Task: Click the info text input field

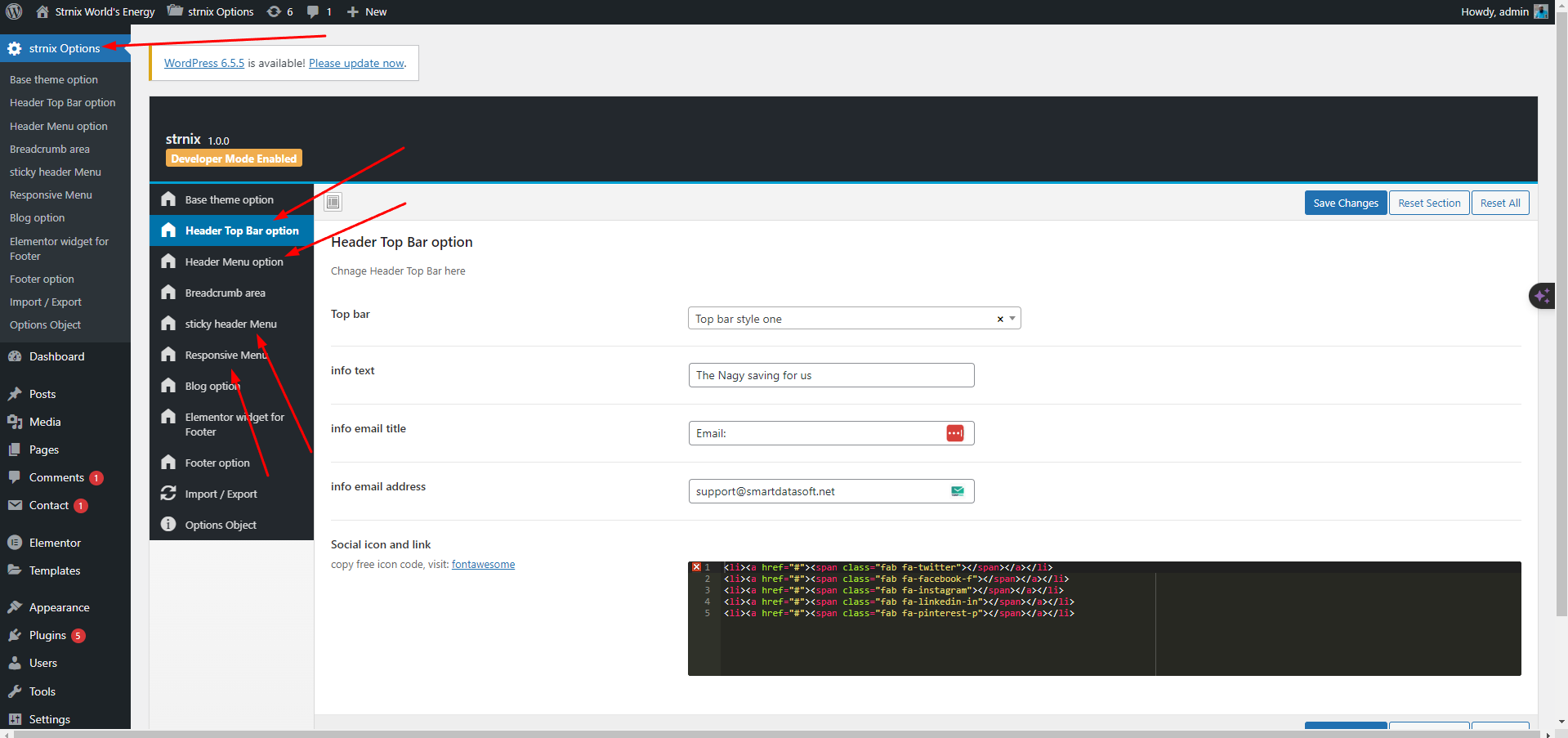Action: tap(831, 375)
